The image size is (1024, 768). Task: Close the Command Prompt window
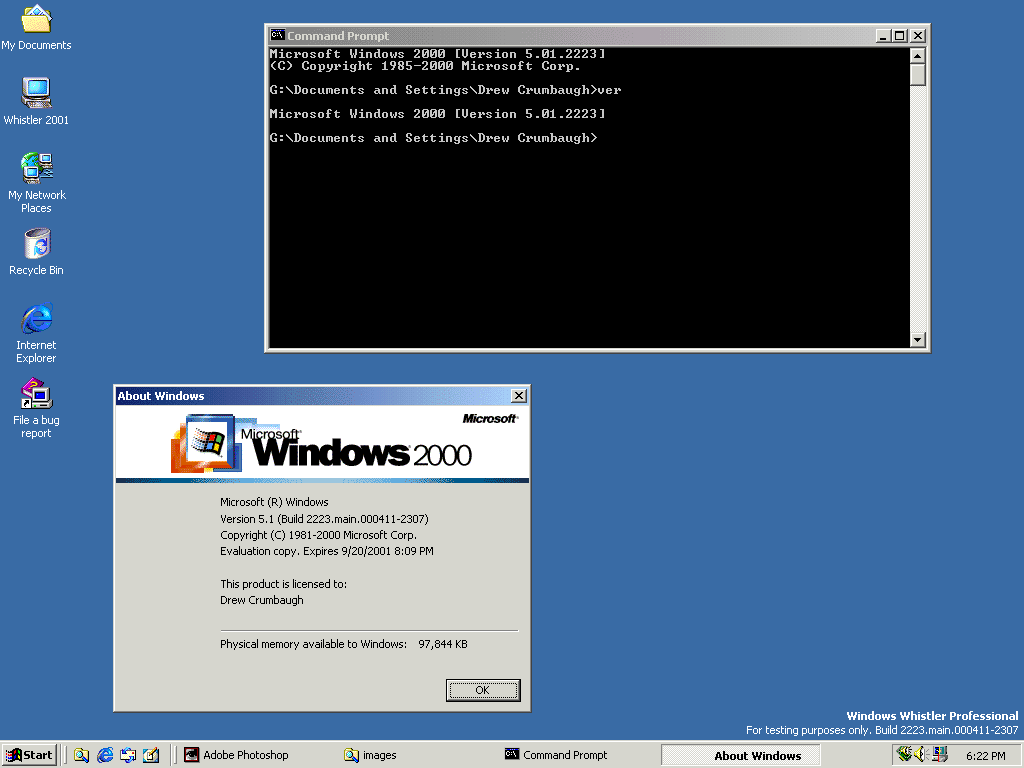point(918,36)
